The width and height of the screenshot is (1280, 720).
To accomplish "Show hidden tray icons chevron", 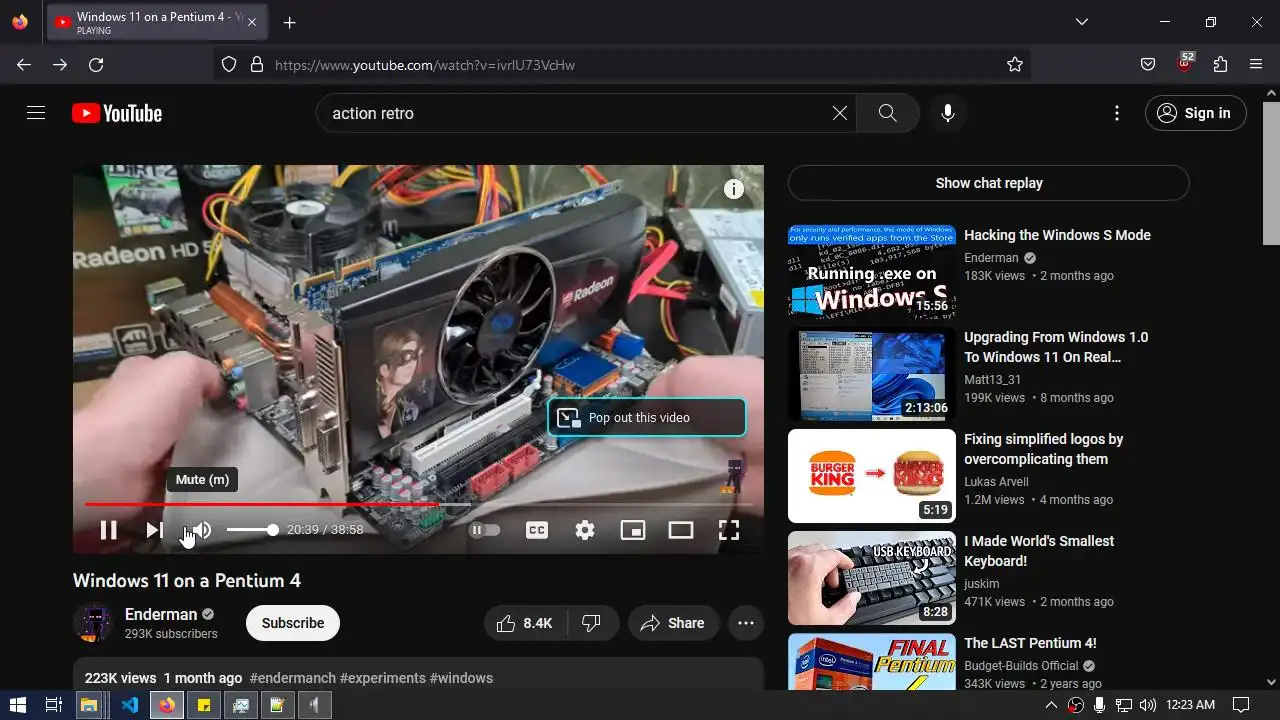I will pyautogui.click(x=1051, y=705).
